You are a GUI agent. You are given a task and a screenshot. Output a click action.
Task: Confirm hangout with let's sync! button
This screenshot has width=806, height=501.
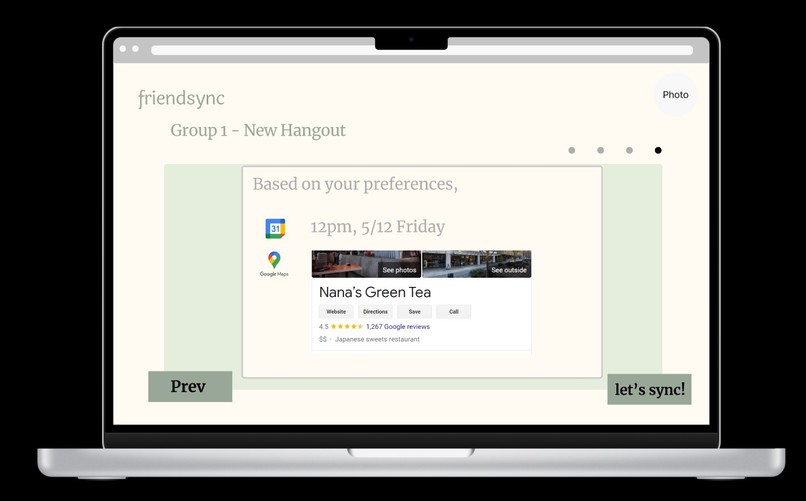point(649,389)
